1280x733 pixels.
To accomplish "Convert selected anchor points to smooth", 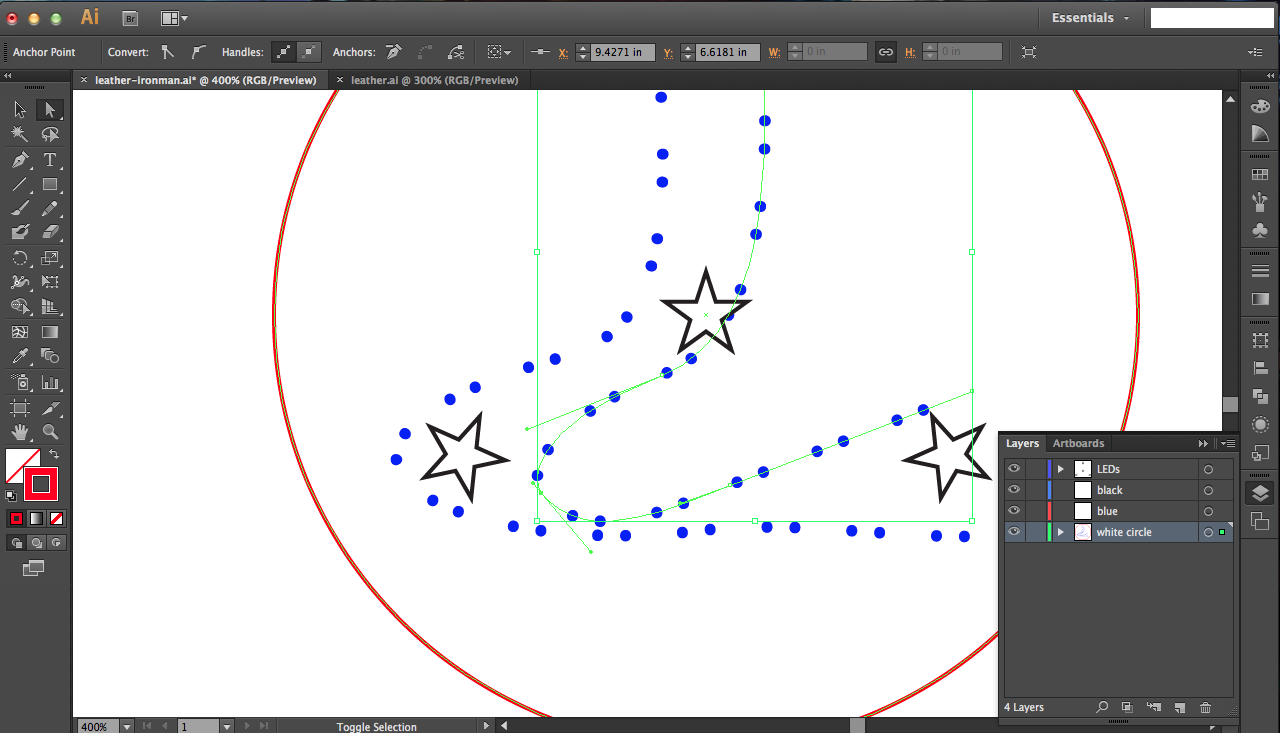I will click(x=198, y=52).
